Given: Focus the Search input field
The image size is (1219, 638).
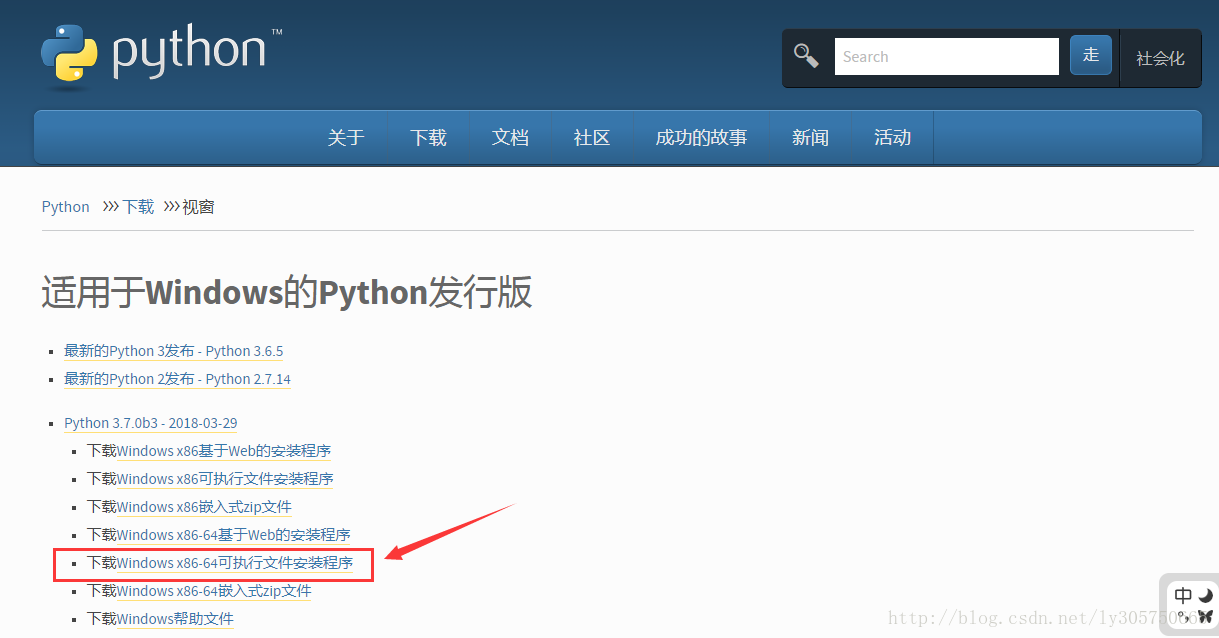Looking at the screenshot, I should pyautogui.click(x=946, y=57).
